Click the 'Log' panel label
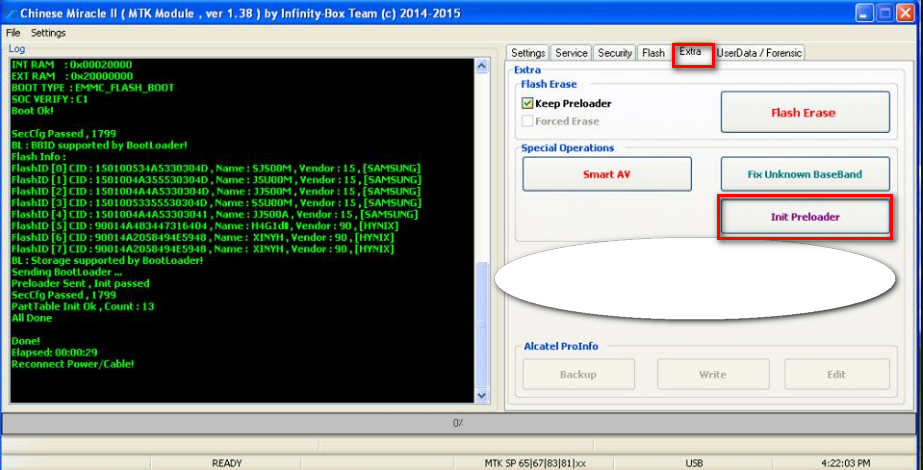 click(16, 49)
